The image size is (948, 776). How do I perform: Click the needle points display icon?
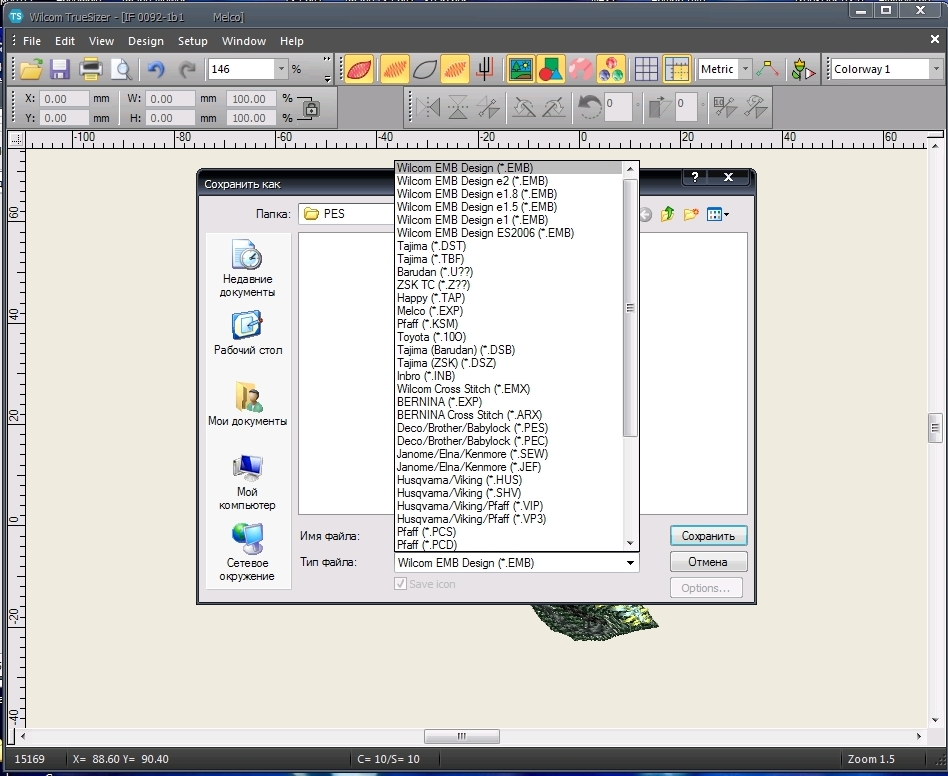tap(485, 69)
